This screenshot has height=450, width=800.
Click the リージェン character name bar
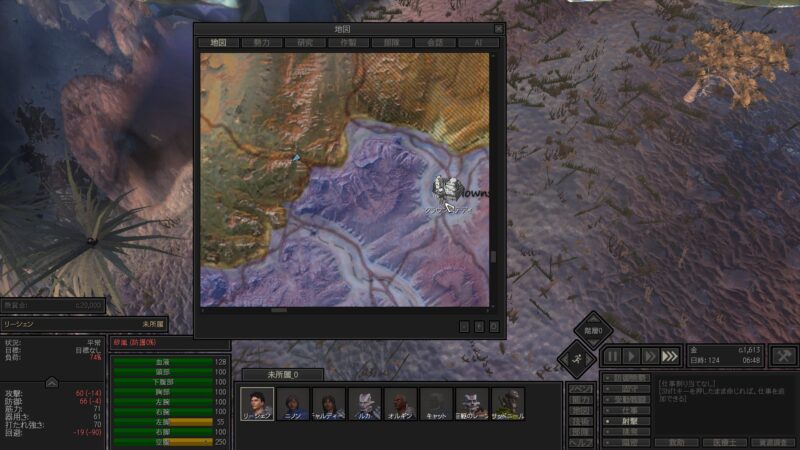(x=84, y=324)
